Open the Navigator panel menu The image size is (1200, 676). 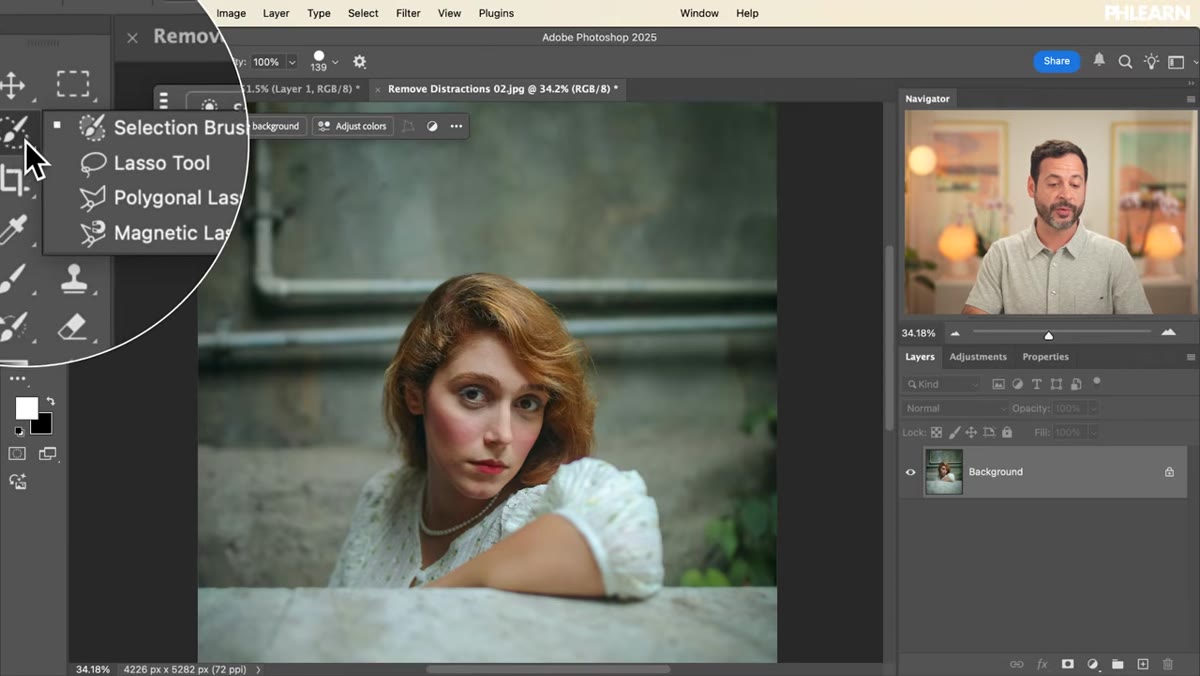pos(1190,99)
